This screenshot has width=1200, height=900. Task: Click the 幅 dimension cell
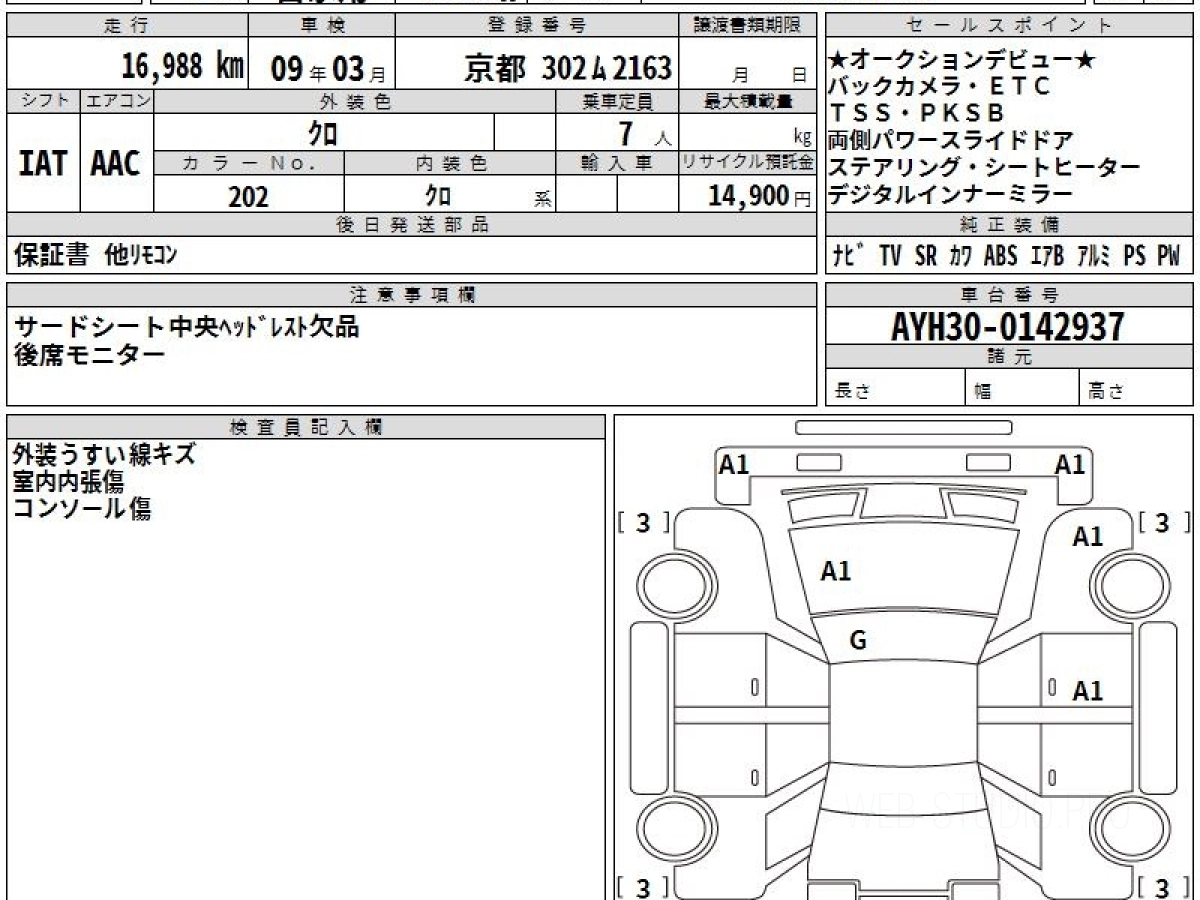pyautogui.click(x=1022, y=389)
